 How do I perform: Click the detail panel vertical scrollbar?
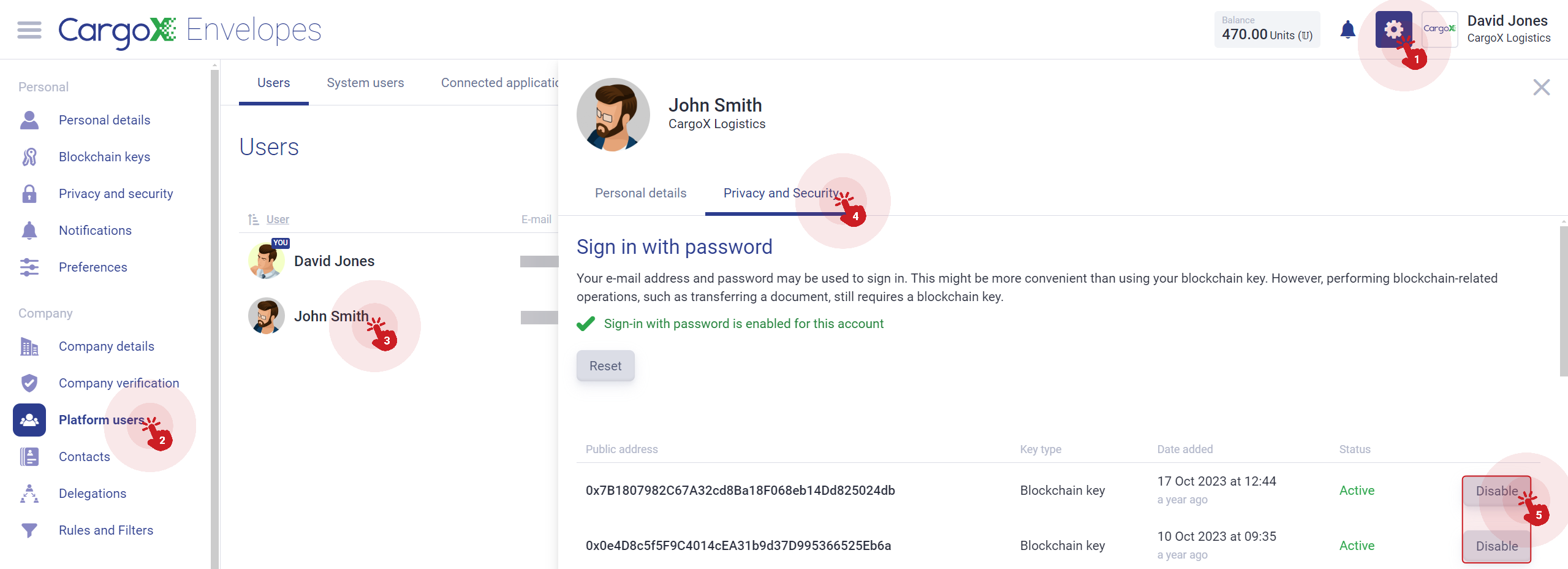point(1563,300)
